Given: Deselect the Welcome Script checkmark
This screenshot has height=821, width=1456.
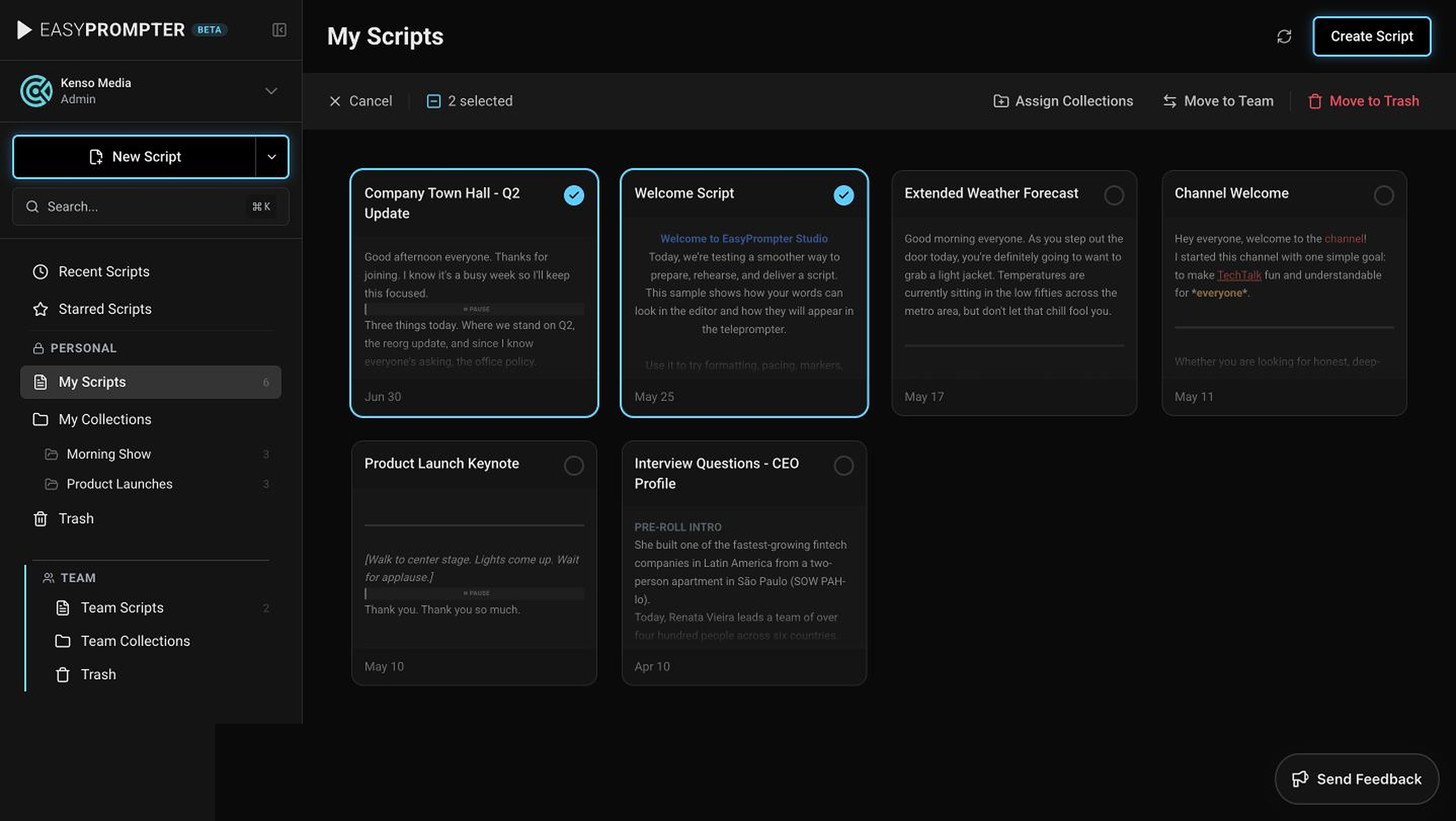Looking at the screenshot, I should 844,195.
